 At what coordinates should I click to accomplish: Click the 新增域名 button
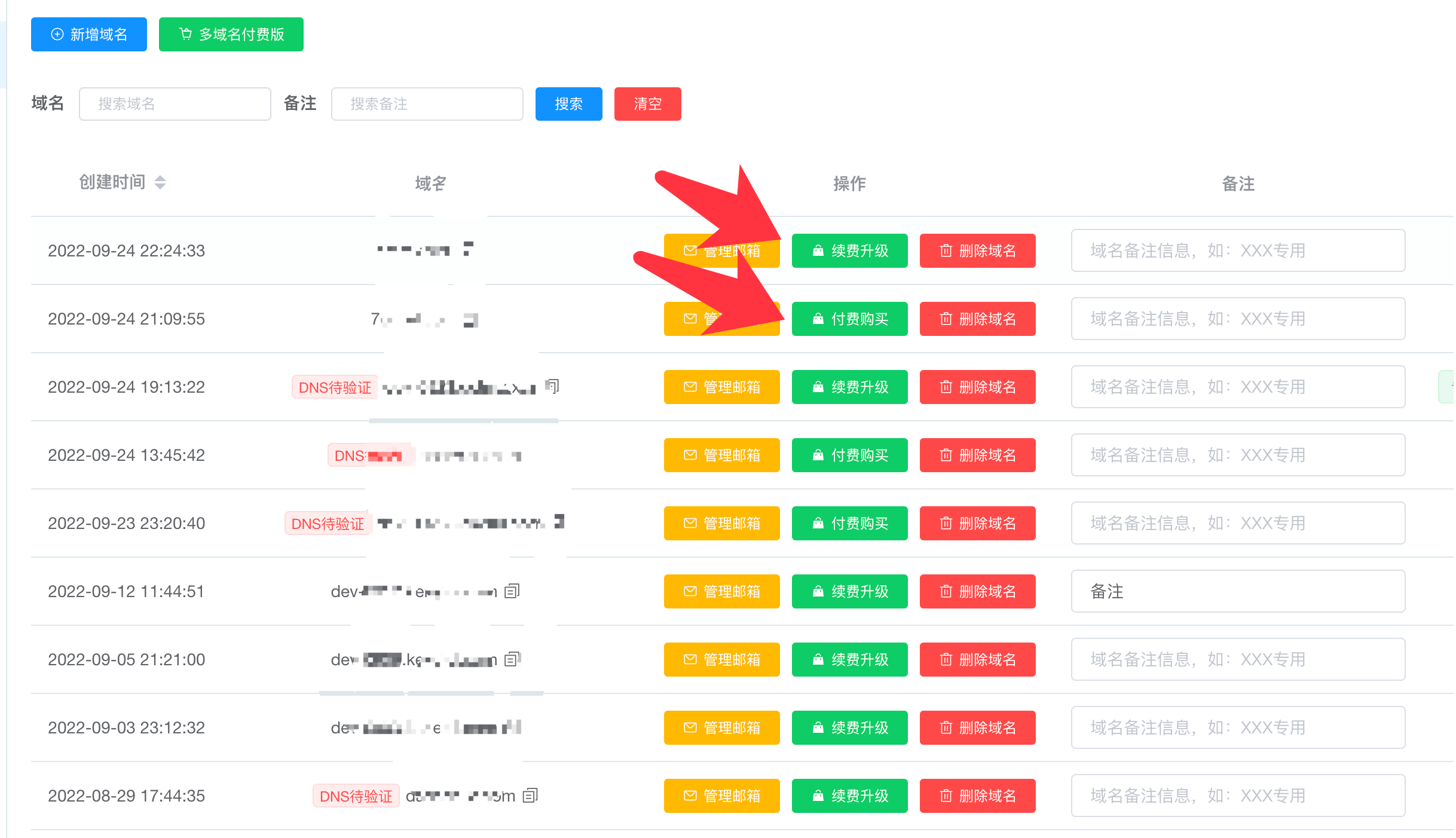point(89,35)
